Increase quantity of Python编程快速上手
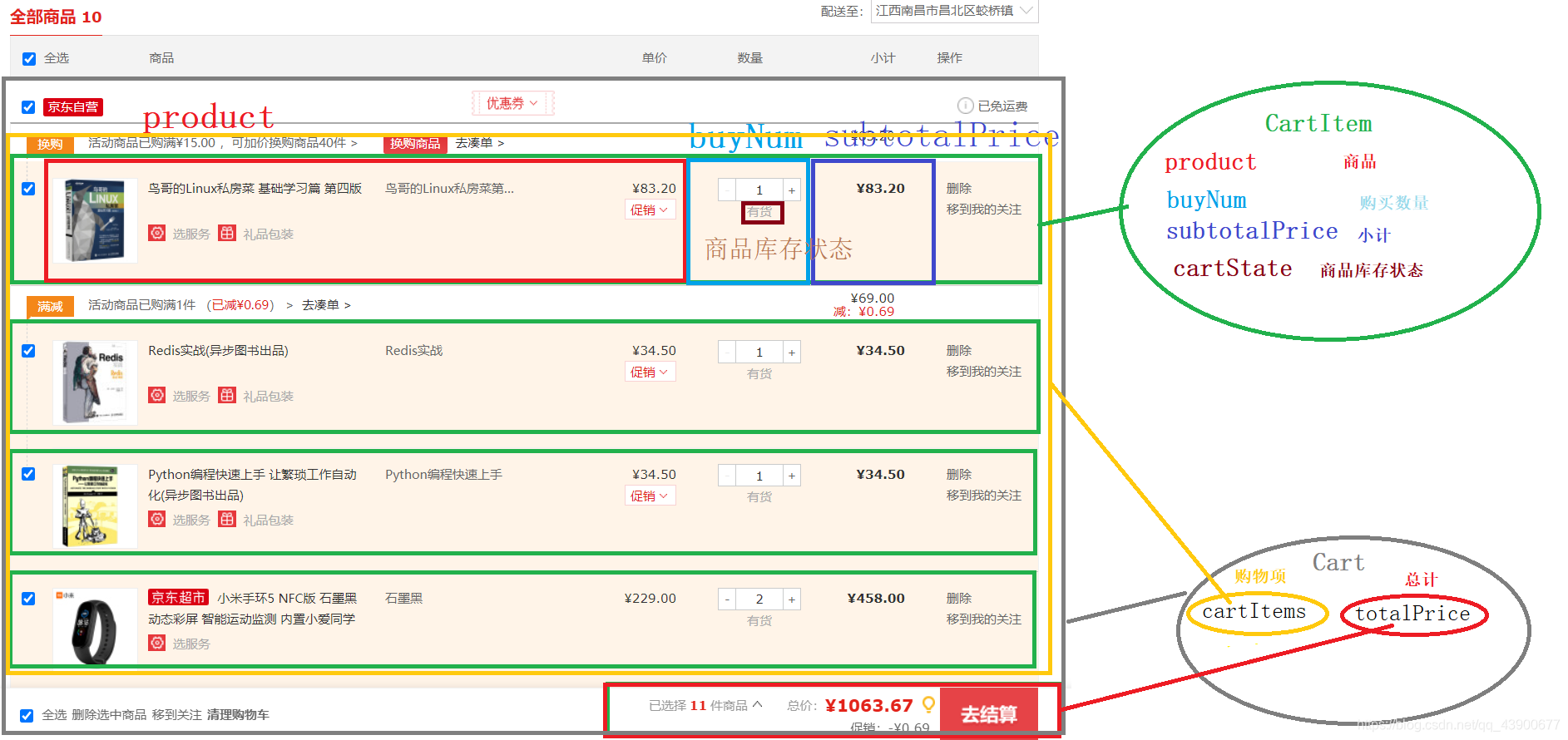This screenshot has width=1568, height=740. tap(792, 476)
